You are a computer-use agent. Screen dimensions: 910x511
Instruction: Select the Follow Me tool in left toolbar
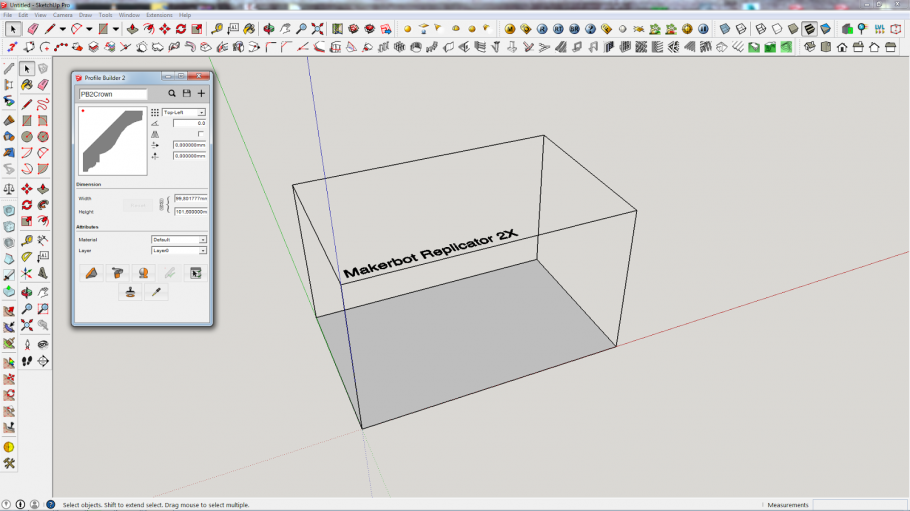tap(43, 205)
